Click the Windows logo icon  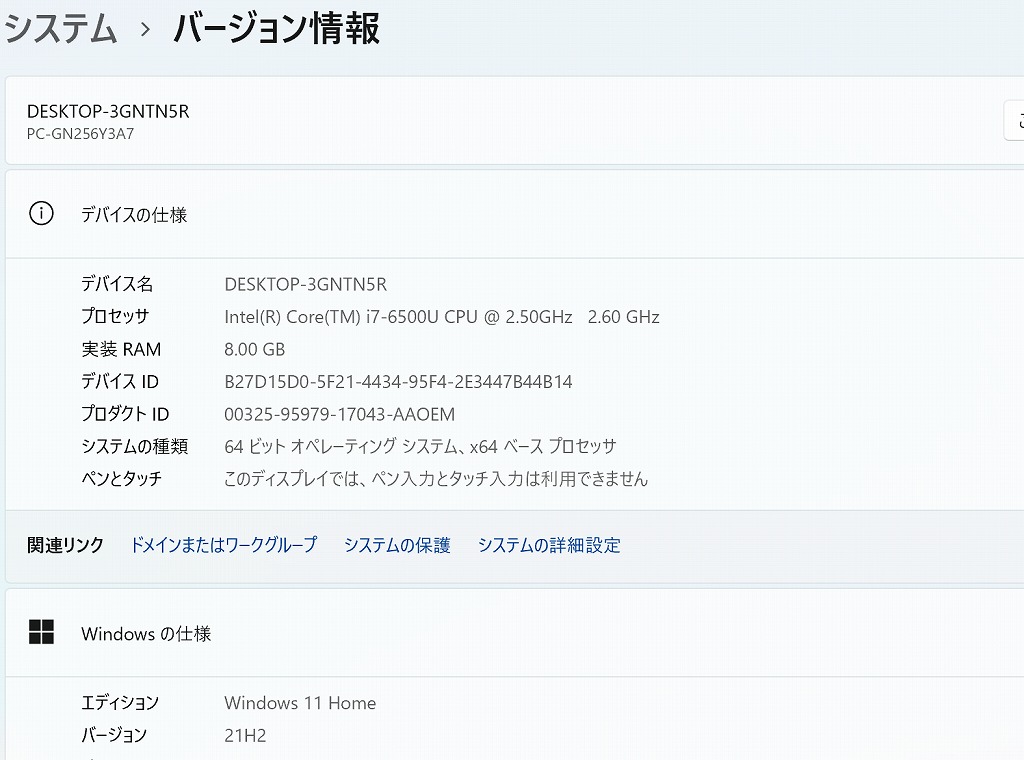41,632
